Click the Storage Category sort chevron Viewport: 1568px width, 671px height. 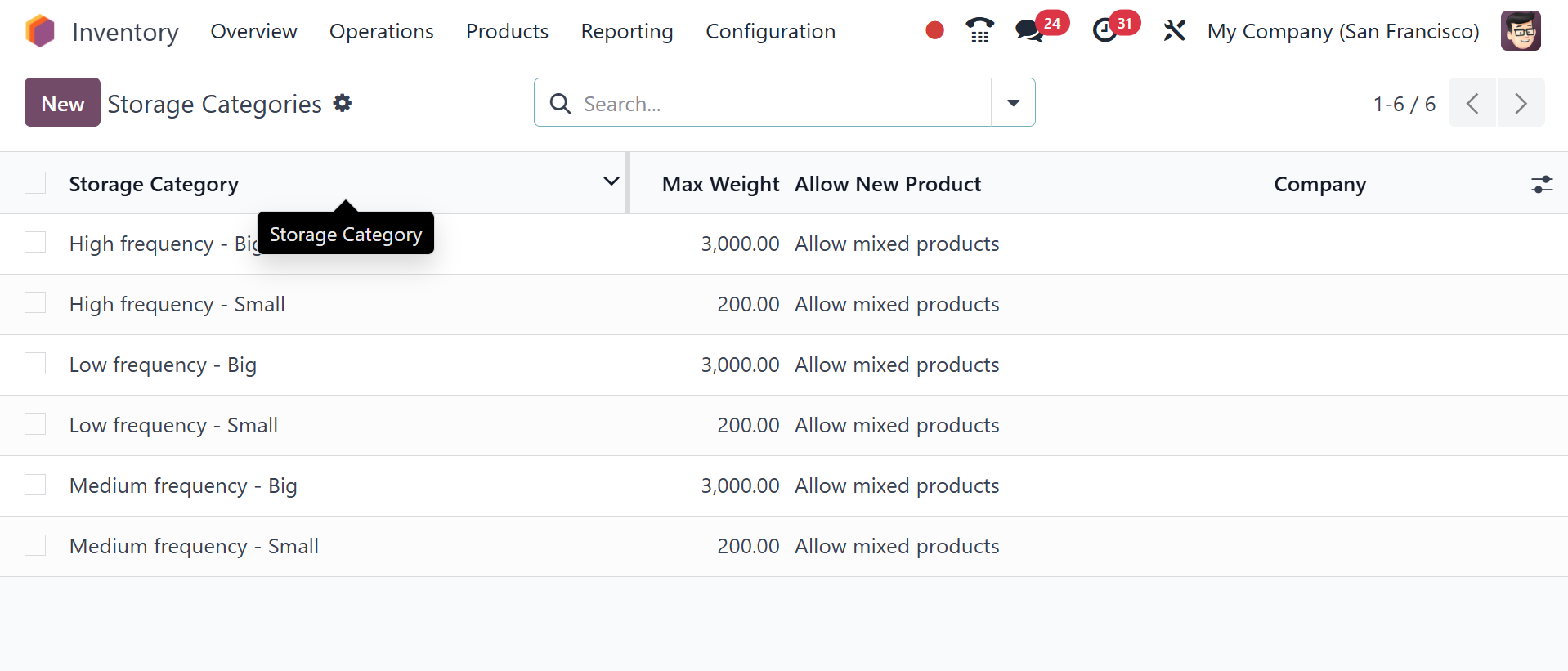611,182
